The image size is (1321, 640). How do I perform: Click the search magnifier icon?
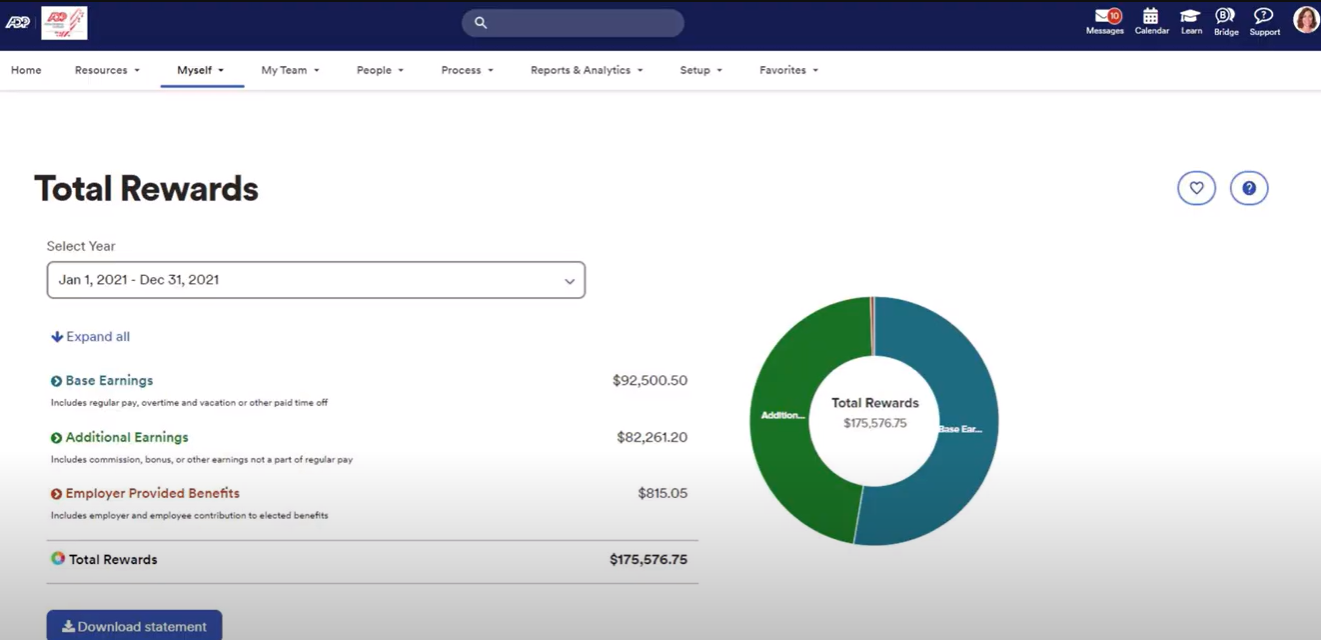[481, 23]
